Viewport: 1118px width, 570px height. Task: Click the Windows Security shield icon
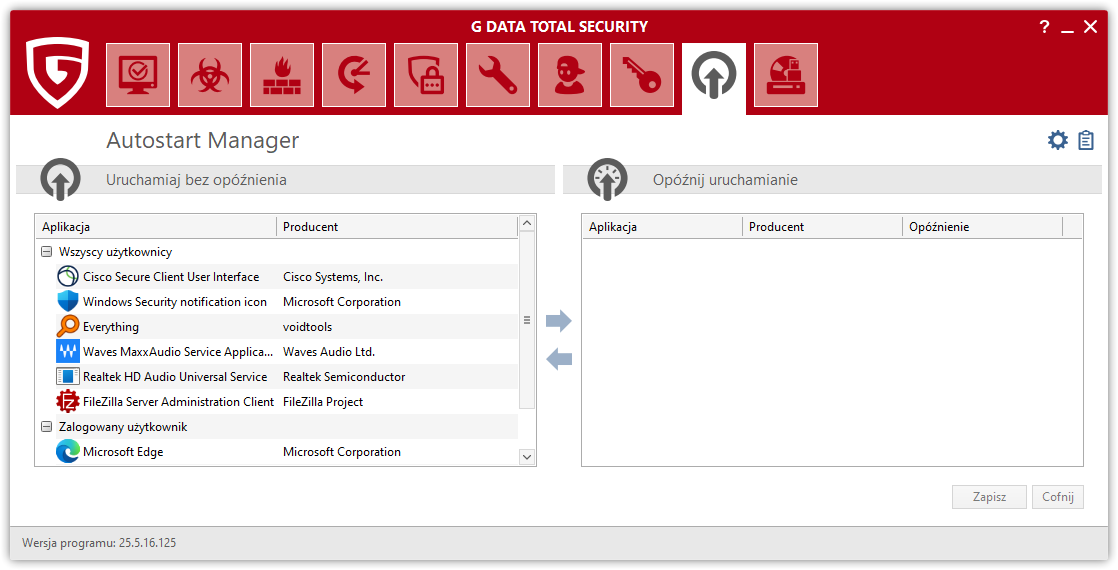click(x=68, y=302)
